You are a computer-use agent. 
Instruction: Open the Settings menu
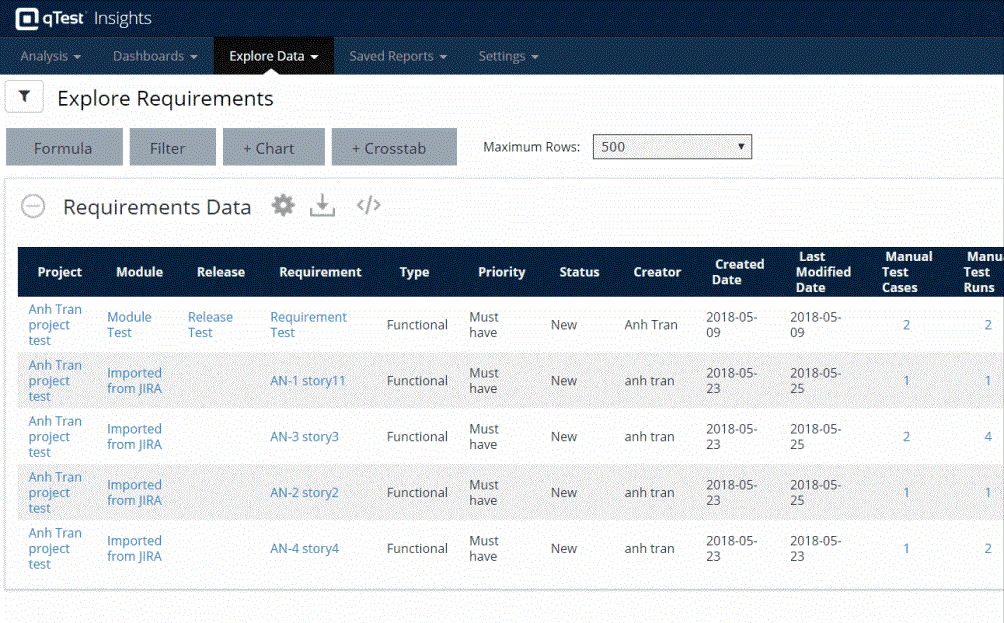pos(507,56)
